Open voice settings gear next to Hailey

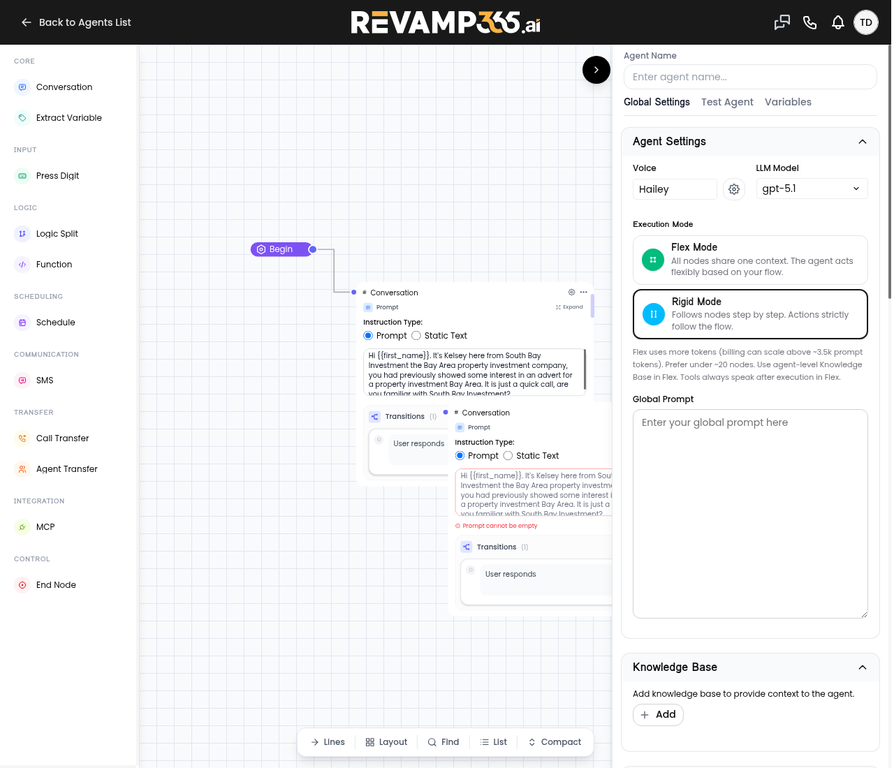click(x=734, y=189)
